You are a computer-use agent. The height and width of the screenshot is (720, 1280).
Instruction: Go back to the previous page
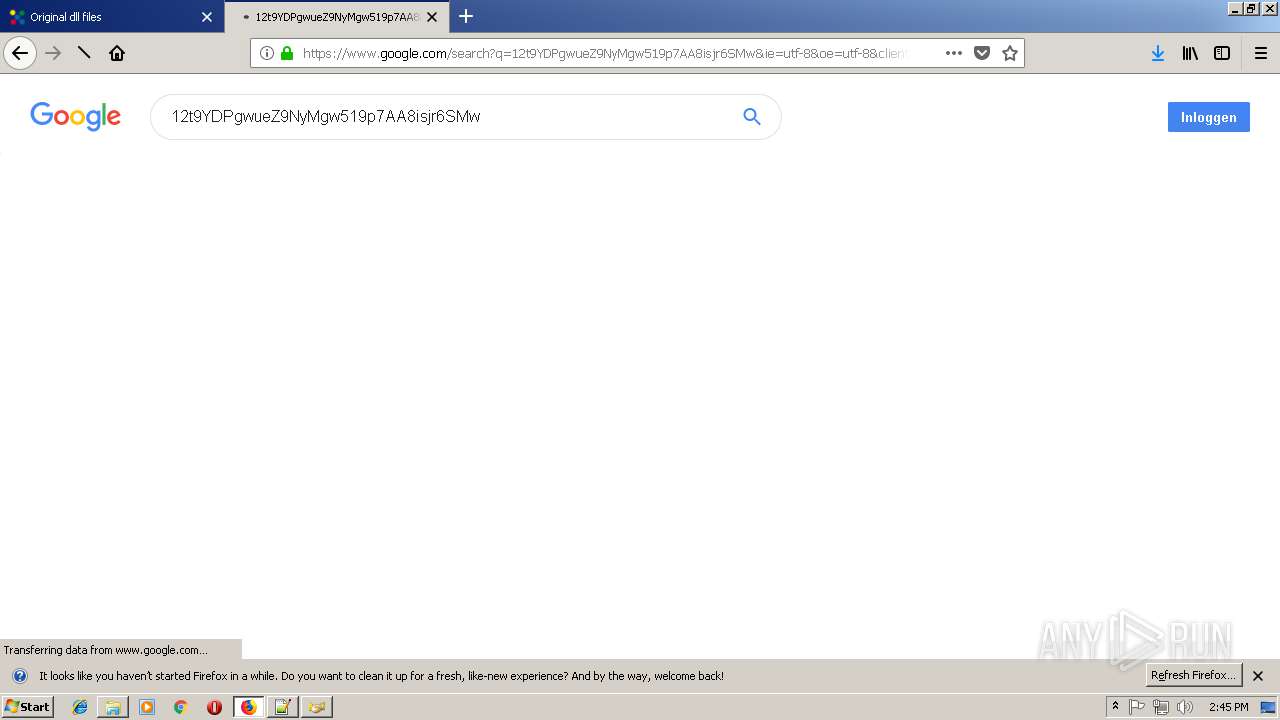pos(20,53)
